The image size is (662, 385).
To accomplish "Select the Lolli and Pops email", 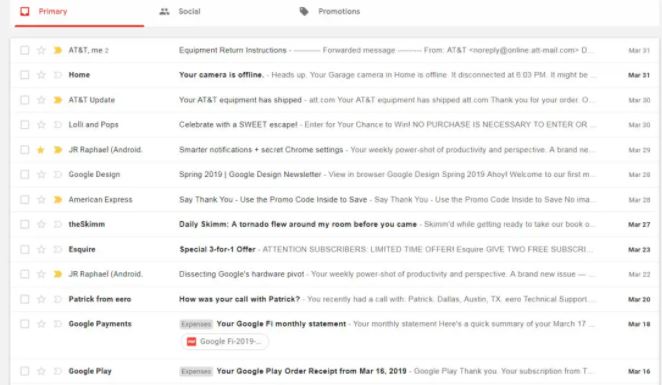I will [25, 125].
